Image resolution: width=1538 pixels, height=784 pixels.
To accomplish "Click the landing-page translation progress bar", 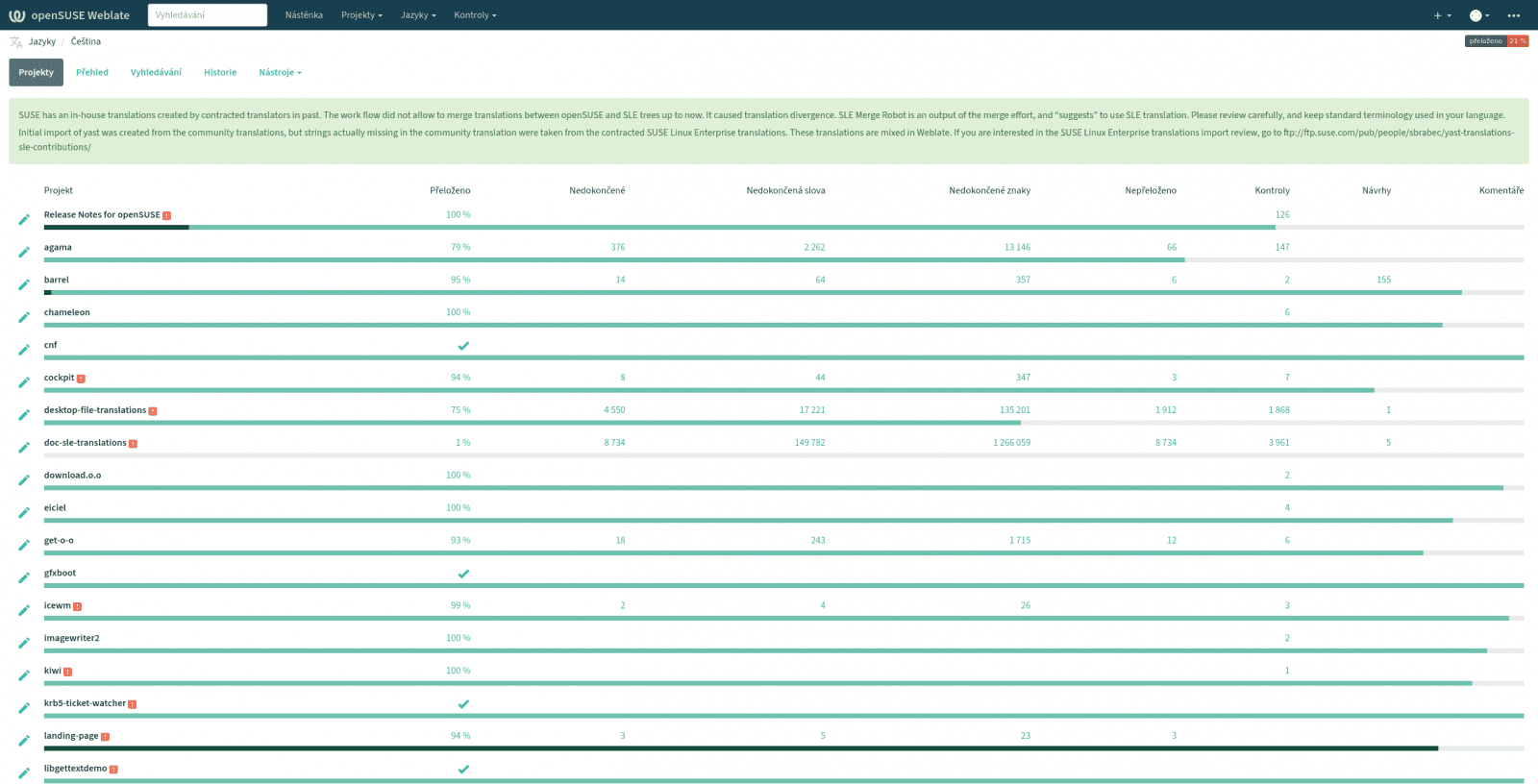I will [783, 748].
